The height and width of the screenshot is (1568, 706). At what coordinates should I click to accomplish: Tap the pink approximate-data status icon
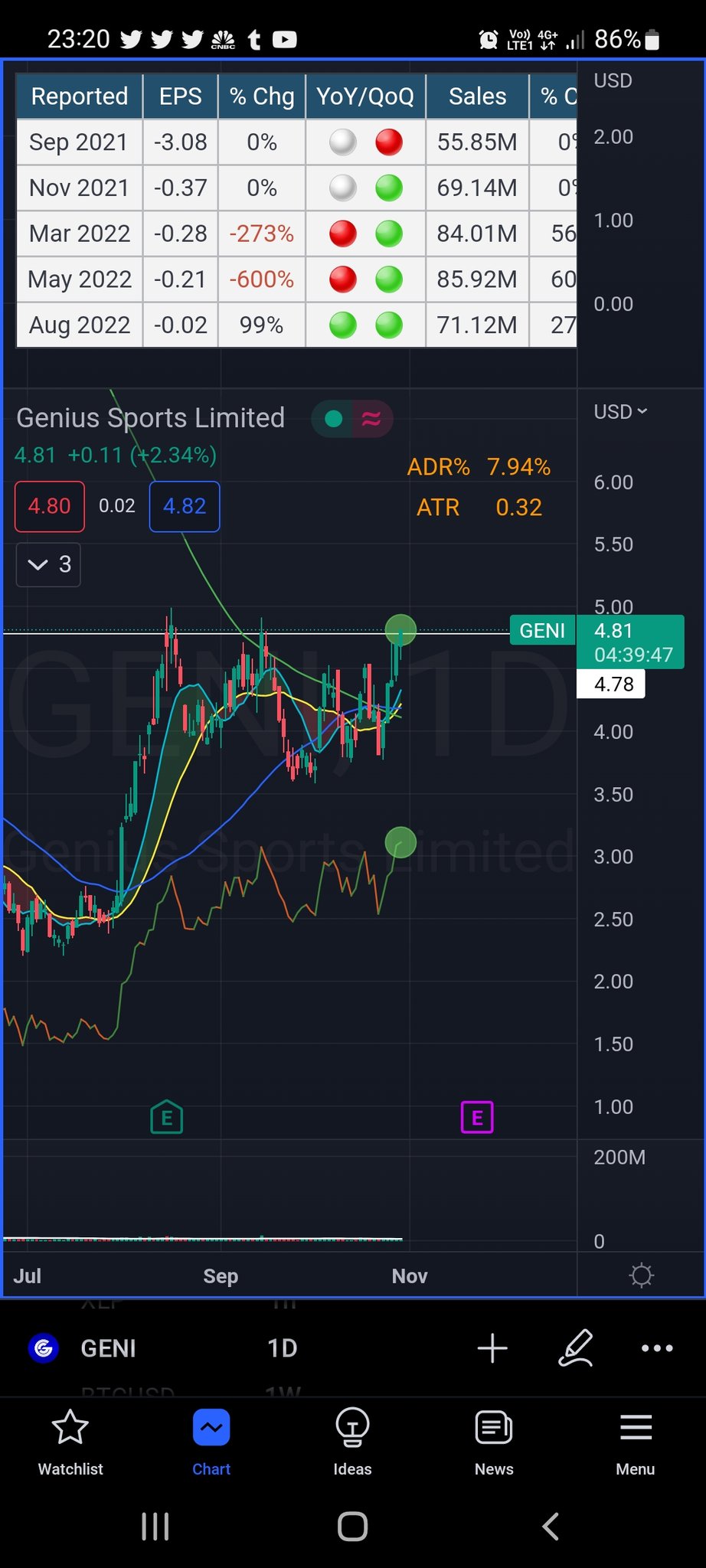click(371, 419)
